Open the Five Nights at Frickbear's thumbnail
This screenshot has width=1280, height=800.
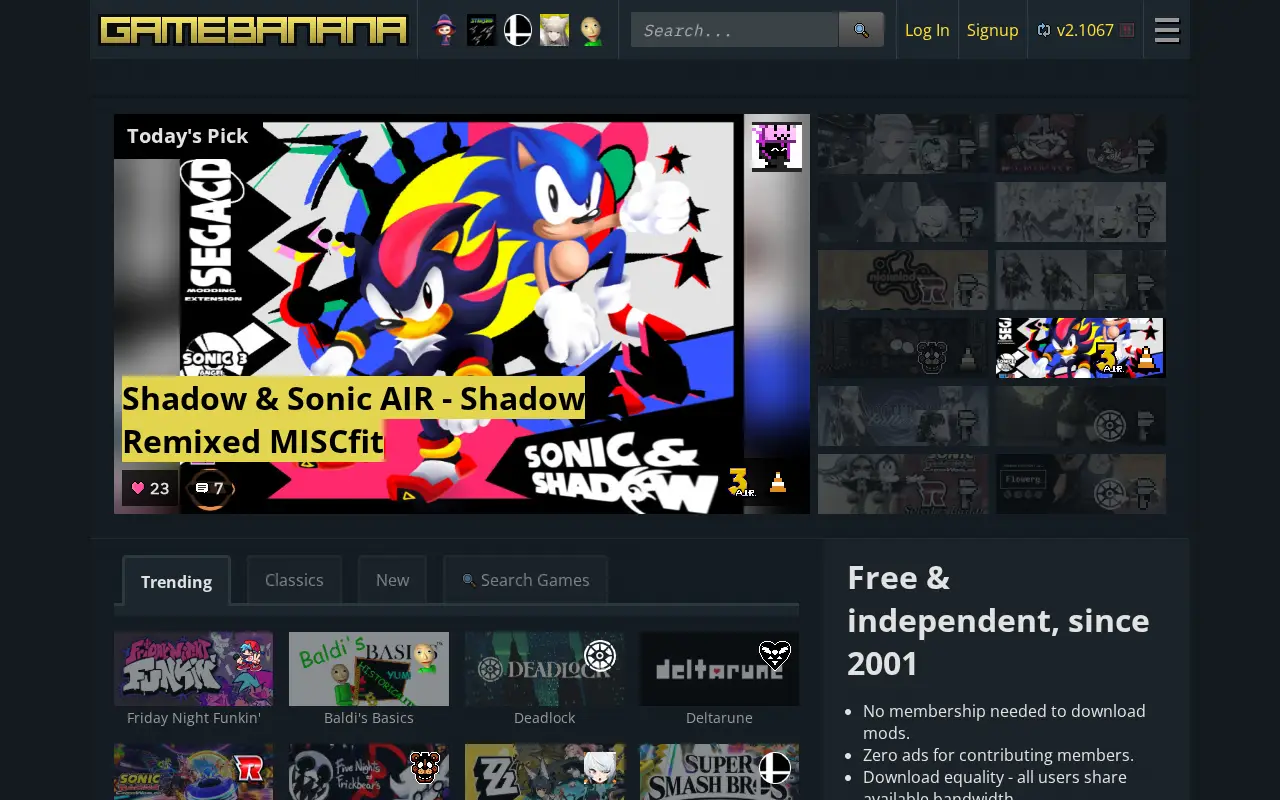click(369, 772)
